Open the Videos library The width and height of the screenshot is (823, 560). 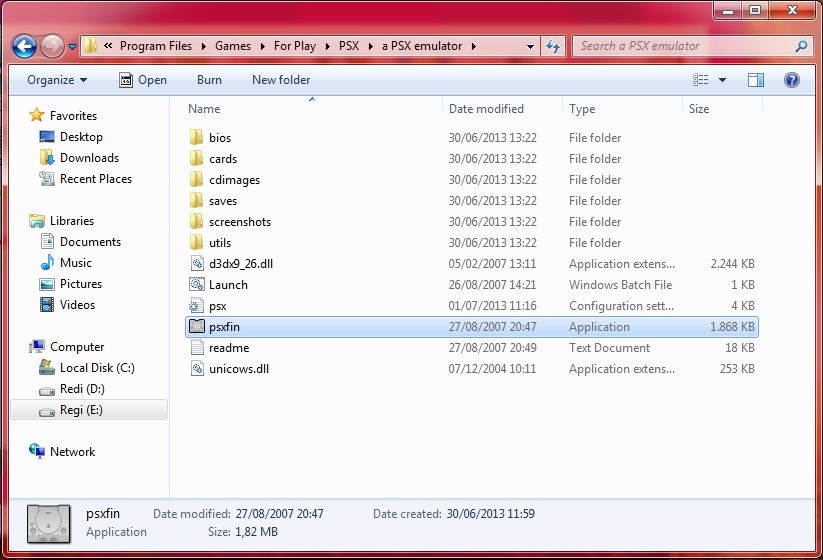click(77, 304)
